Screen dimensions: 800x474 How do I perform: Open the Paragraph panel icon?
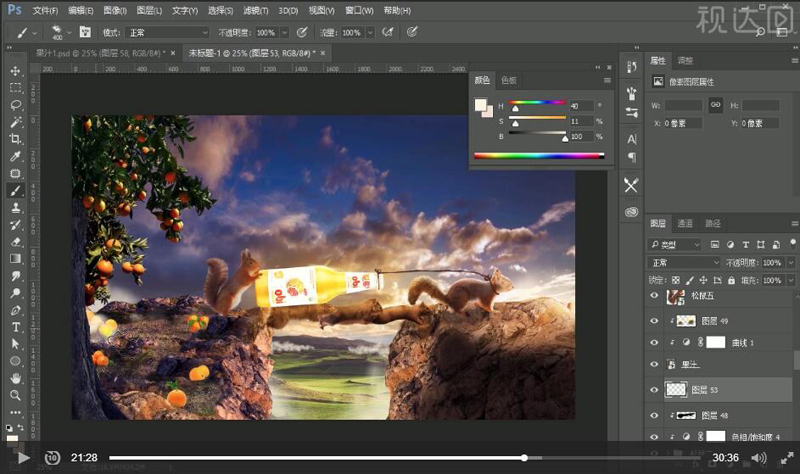[632, 157]
